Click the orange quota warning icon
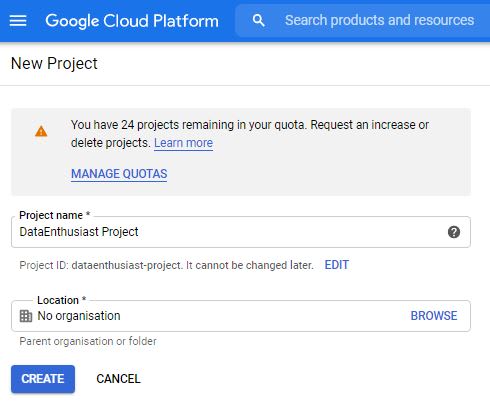 pyautogui.click(x=41, y=131)
